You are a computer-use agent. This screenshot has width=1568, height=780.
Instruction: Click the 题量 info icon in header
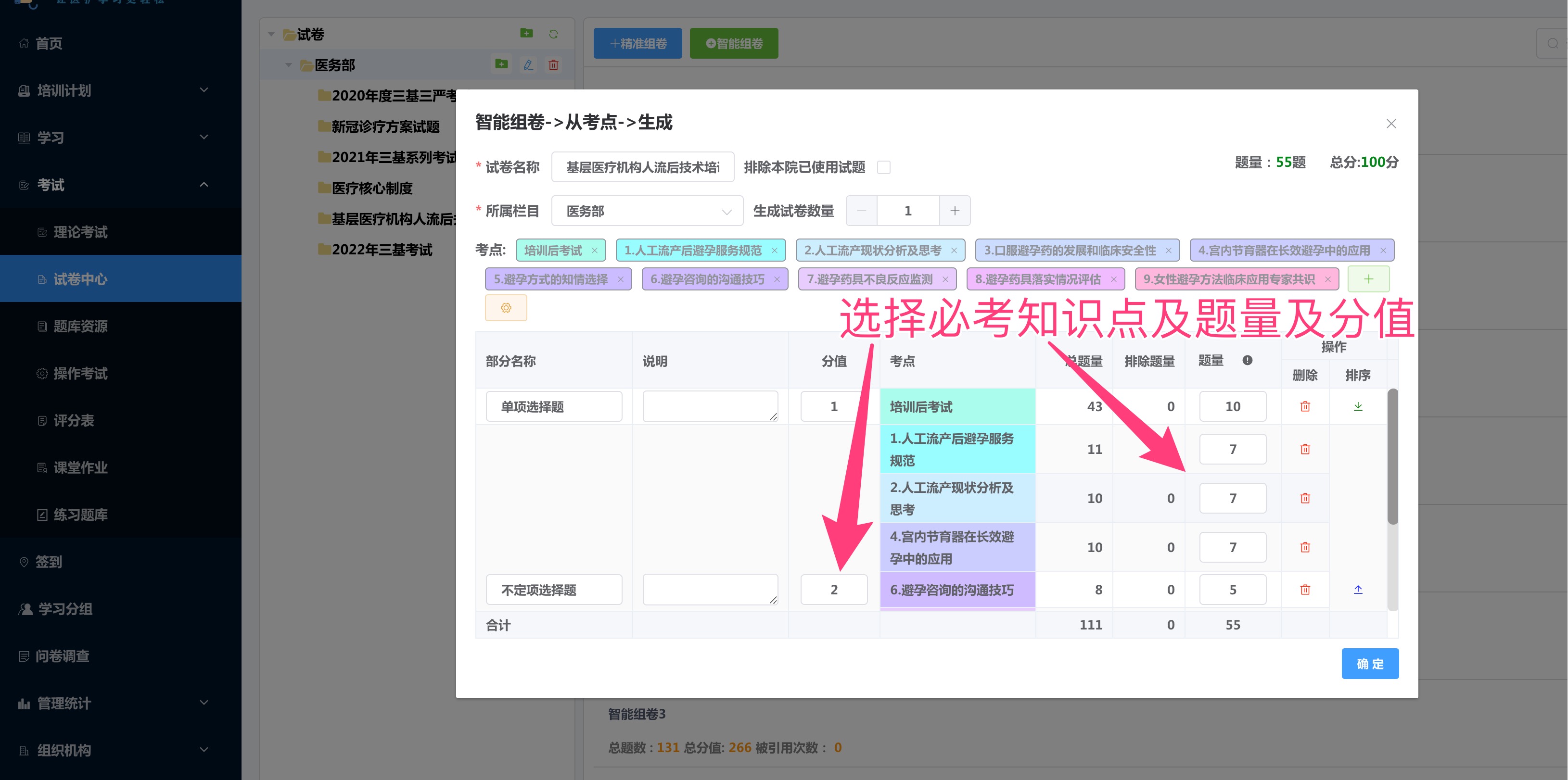tap(1247, 360)
